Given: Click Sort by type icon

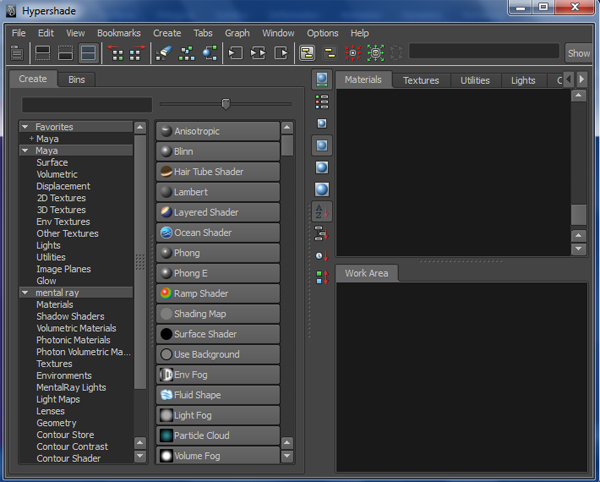Looking at the screenshot, I should coord(322,233).
